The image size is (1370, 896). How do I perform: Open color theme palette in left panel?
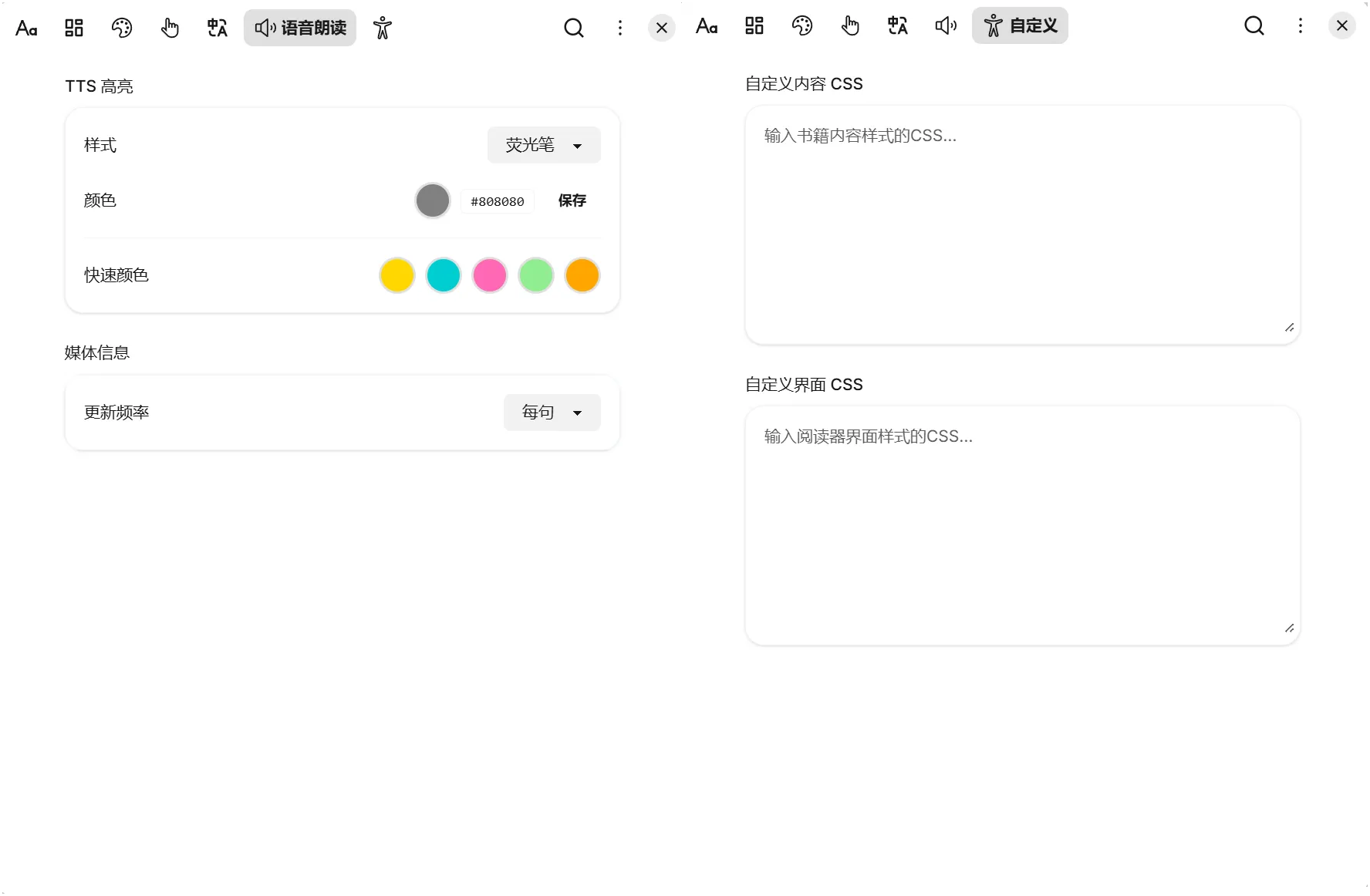point(122,29)
